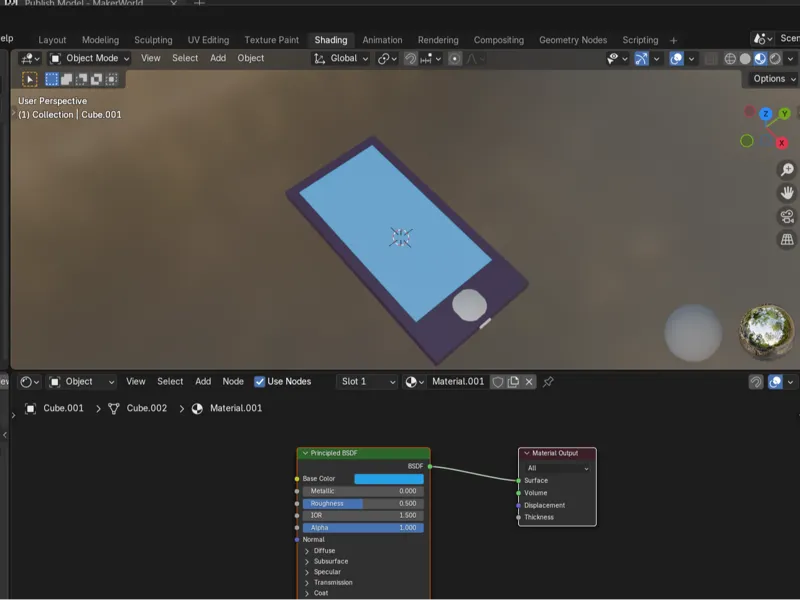Open the Object Mode dropdown

point(89,58)
